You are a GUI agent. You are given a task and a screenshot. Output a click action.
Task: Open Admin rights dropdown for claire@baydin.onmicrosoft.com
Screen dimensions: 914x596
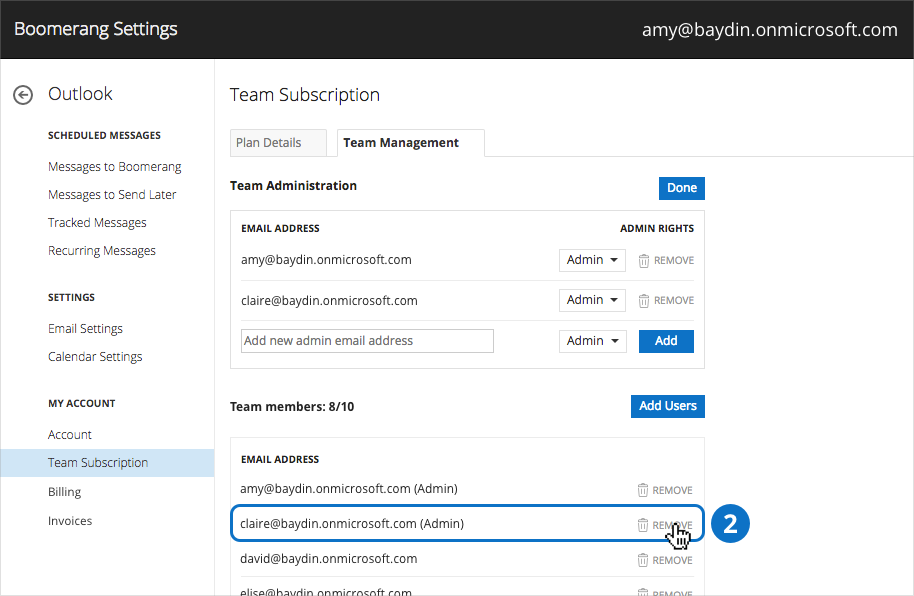click(x=592, y=300)
